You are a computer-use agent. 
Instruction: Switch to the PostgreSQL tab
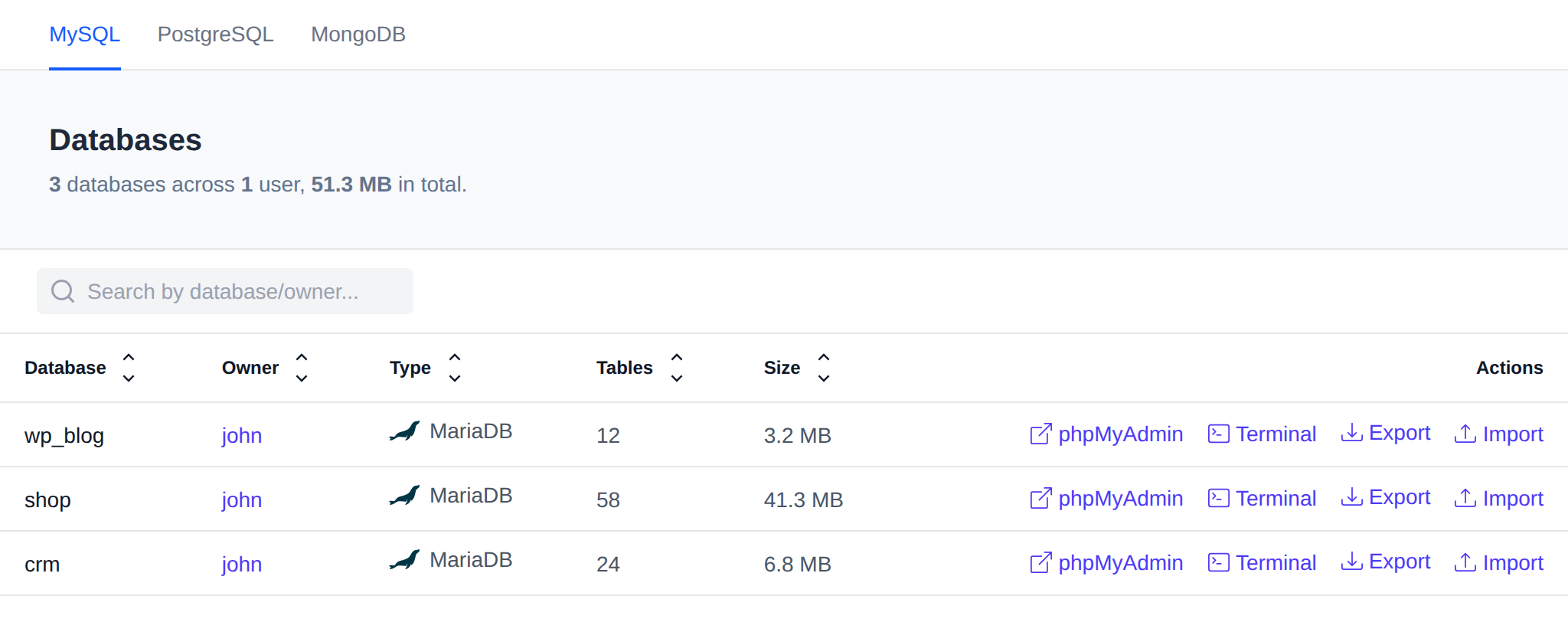[x=216, y=34]
